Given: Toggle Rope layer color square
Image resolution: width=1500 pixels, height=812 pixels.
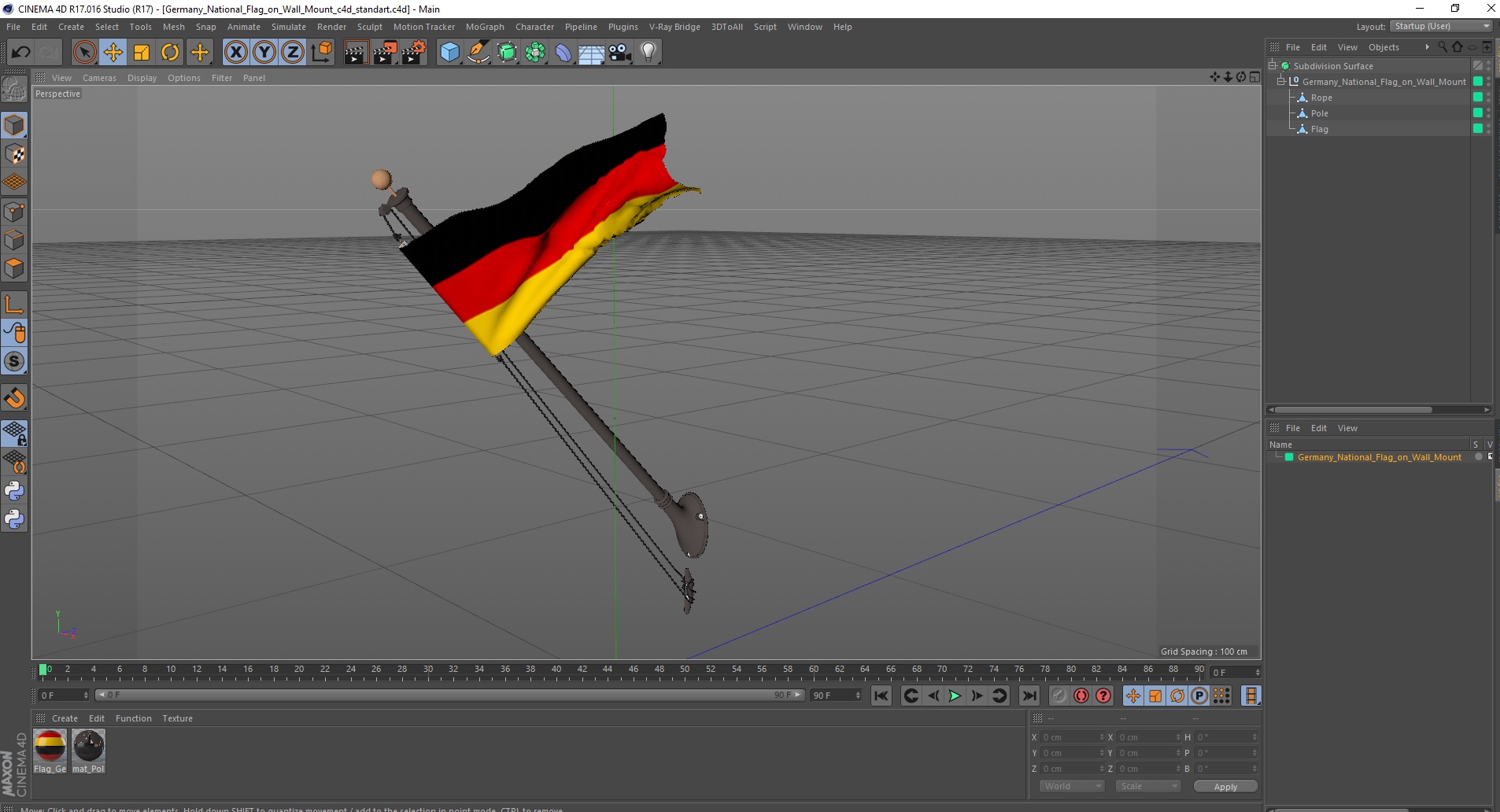Looking at the screenshot, I should (1478, 98).
